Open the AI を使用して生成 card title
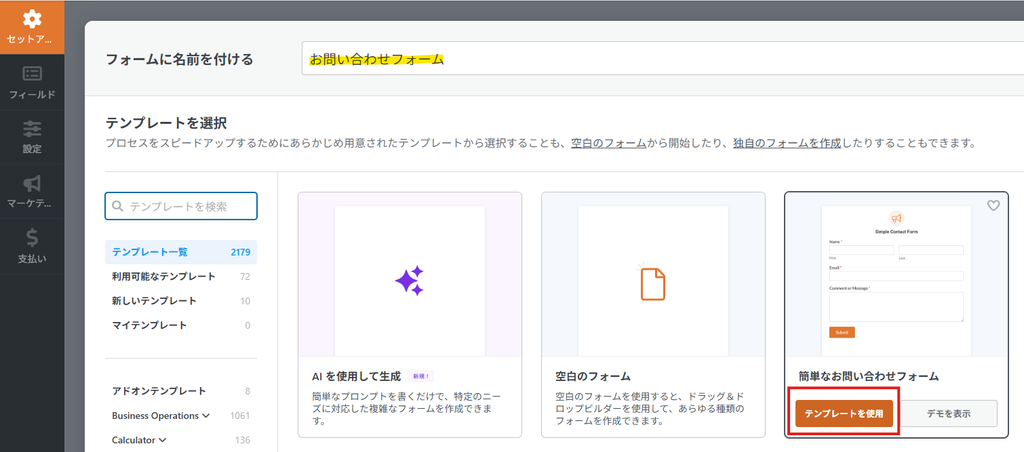This screenshot has height=452, width=1024. (356, 376)
